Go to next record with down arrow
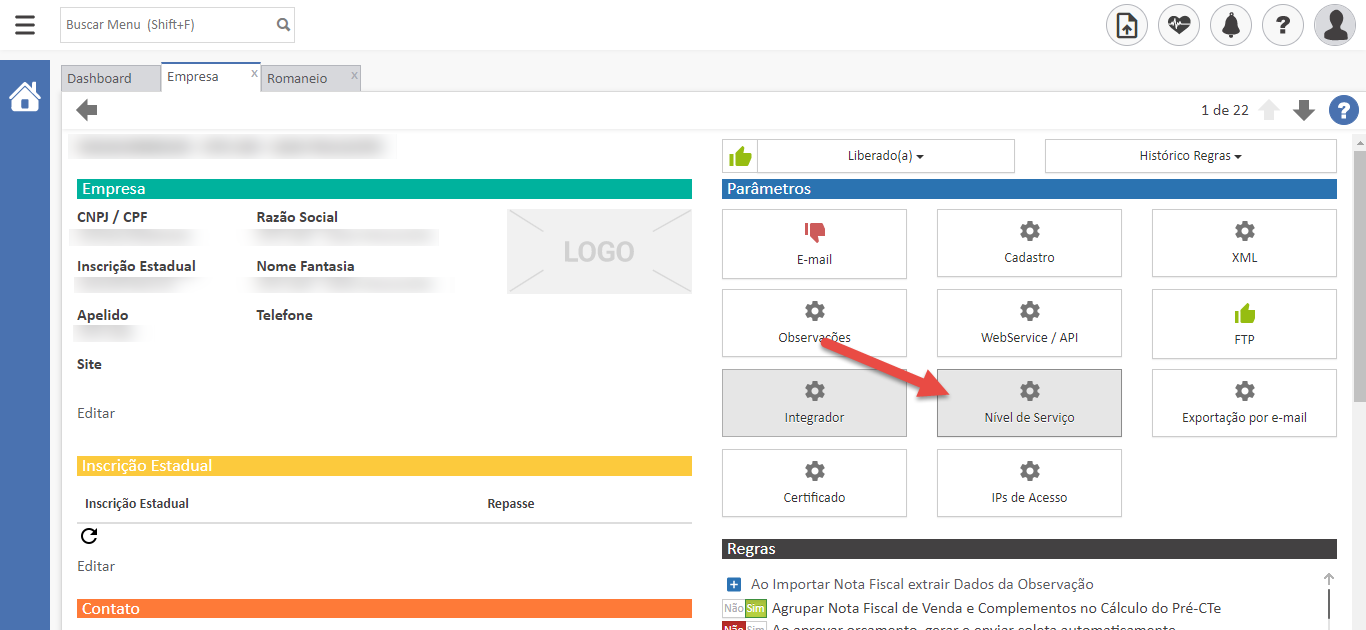The image size is (1366, 630). (1304, 110)
